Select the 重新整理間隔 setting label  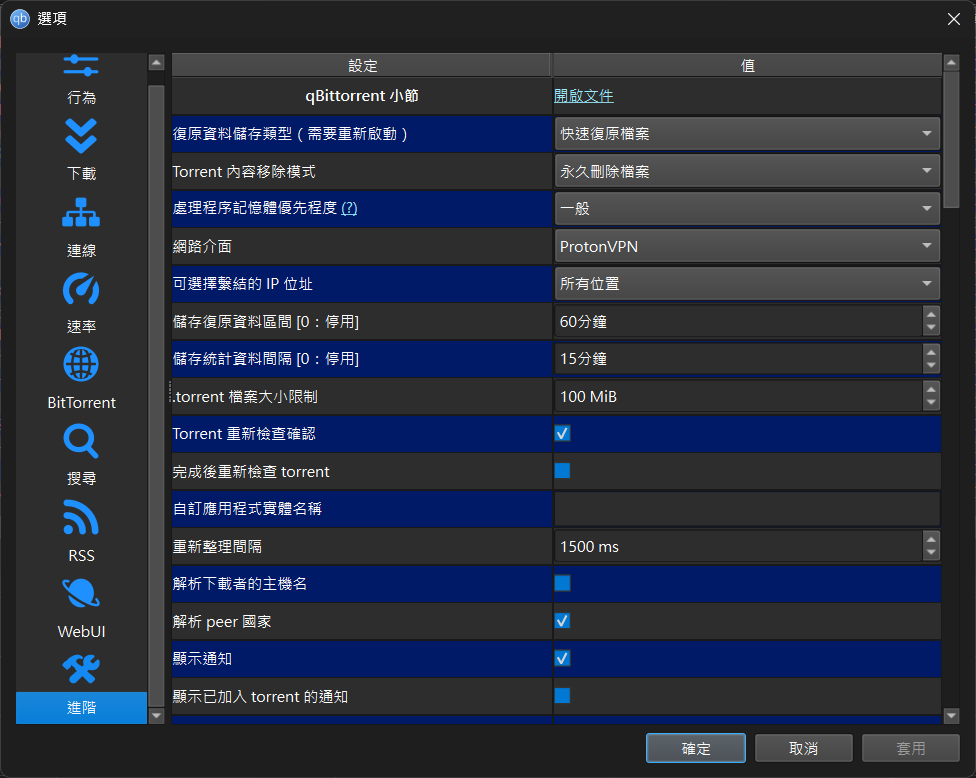pos(217,546)
